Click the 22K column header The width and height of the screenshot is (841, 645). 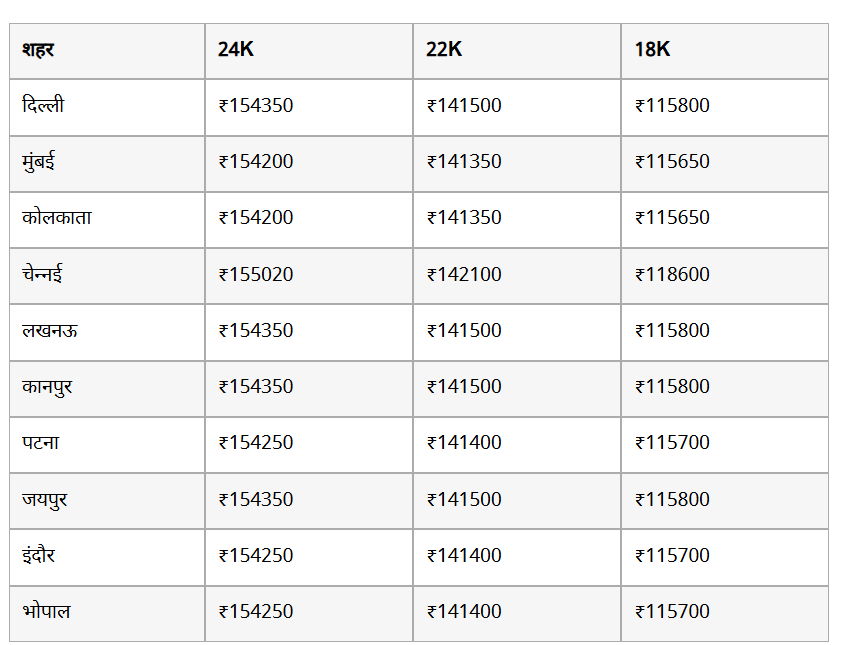tap(444, 49)
